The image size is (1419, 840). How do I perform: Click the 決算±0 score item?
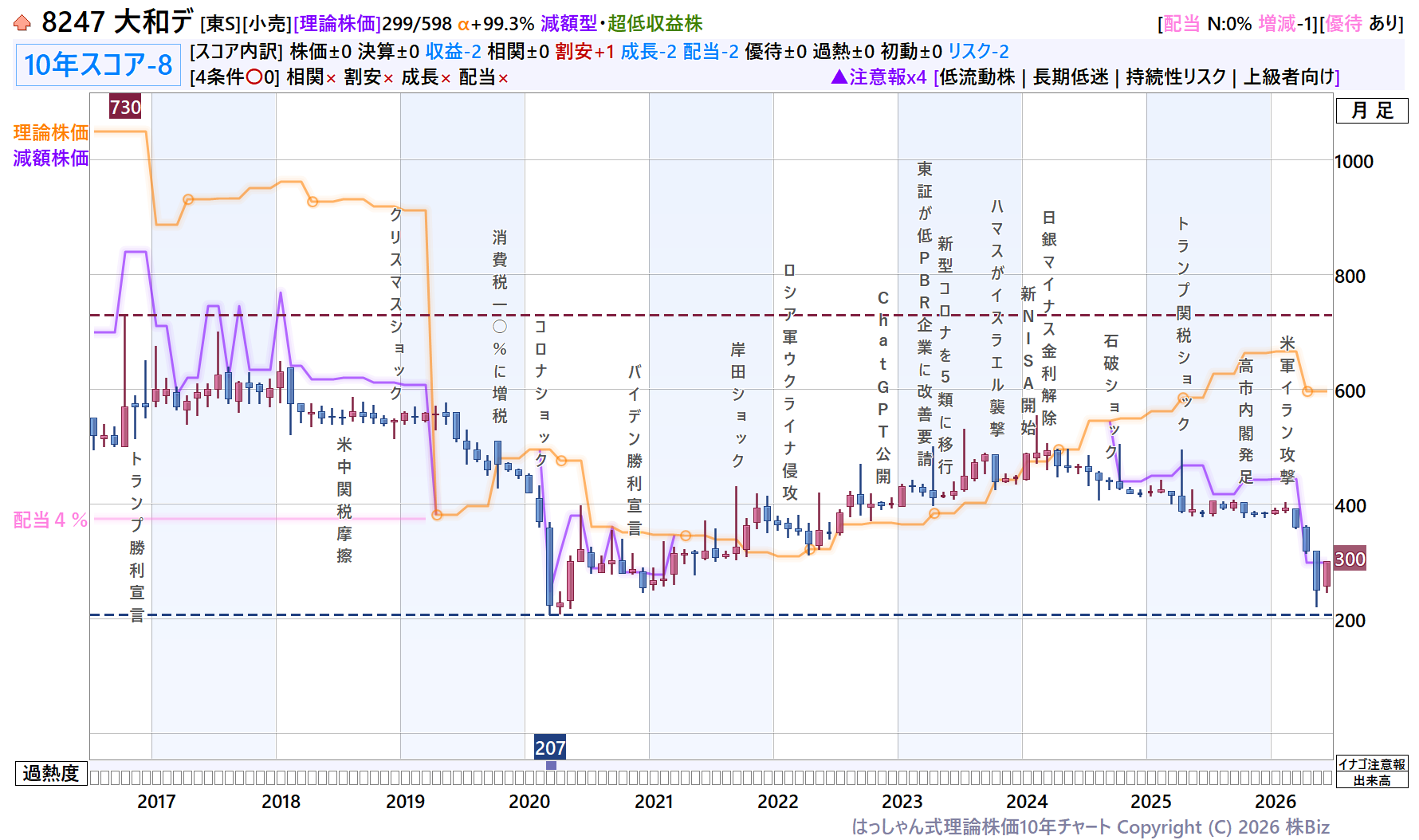(388, 52)
